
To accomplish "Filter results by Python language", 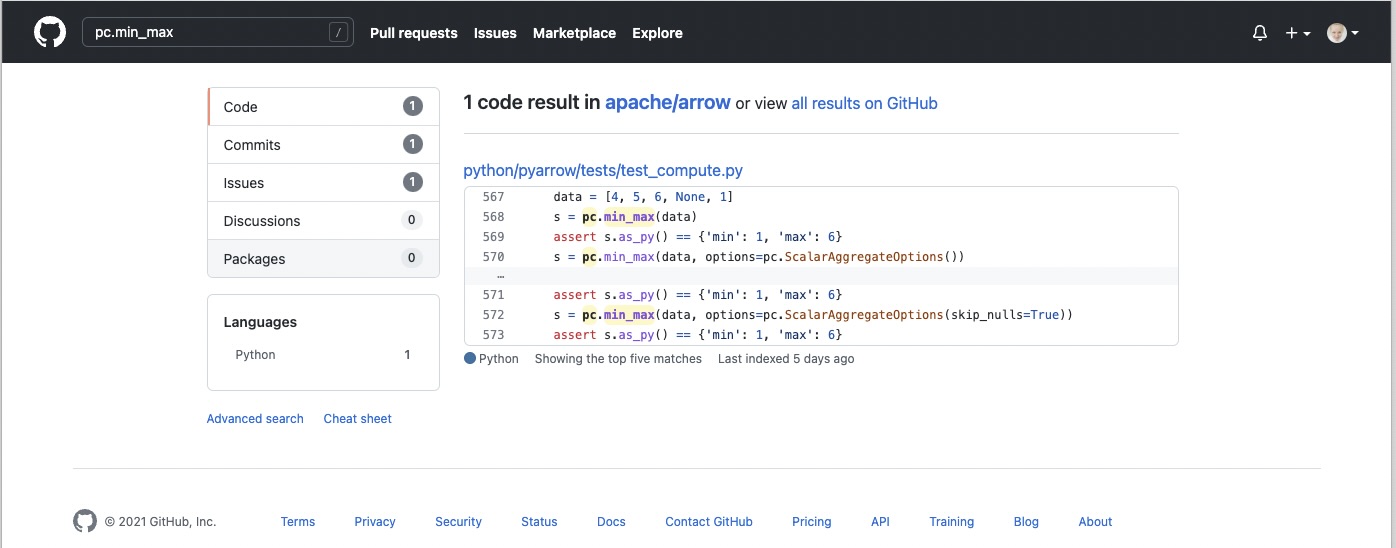I will (x=256, y=355).
